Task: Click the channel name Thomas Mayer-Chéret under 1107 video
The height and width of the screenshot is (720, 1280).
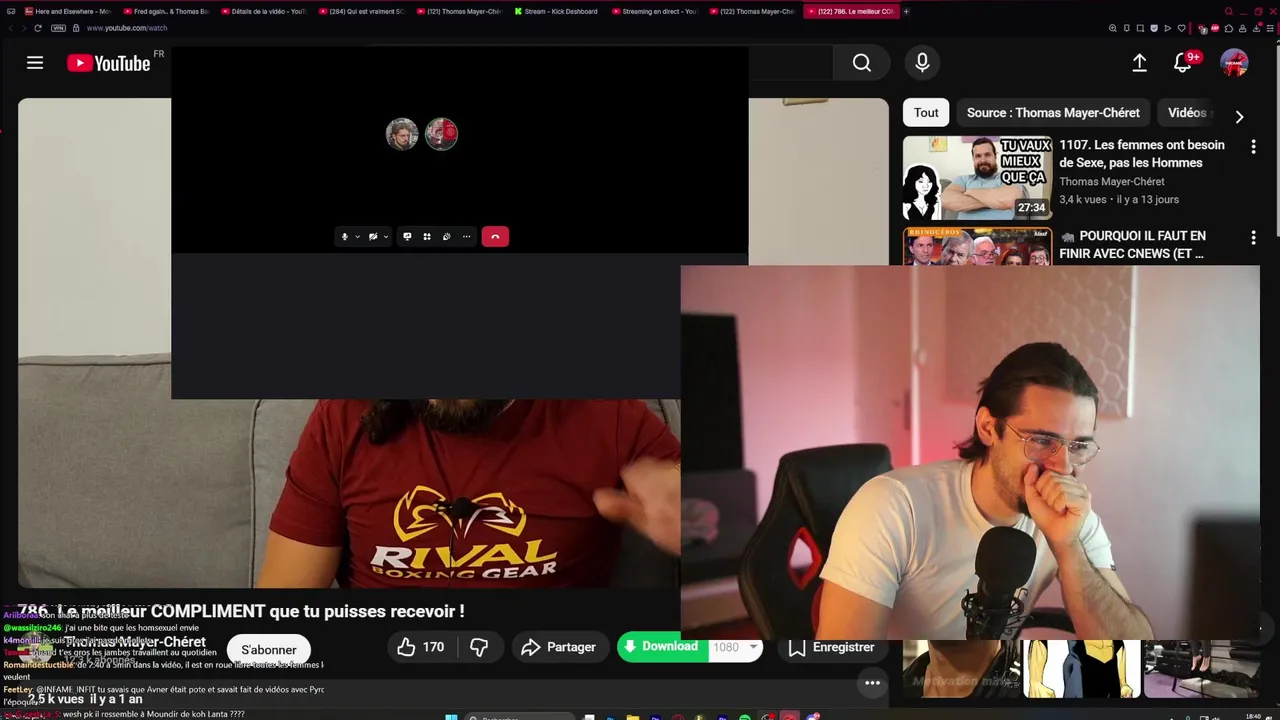Action: coord(1112,182)
